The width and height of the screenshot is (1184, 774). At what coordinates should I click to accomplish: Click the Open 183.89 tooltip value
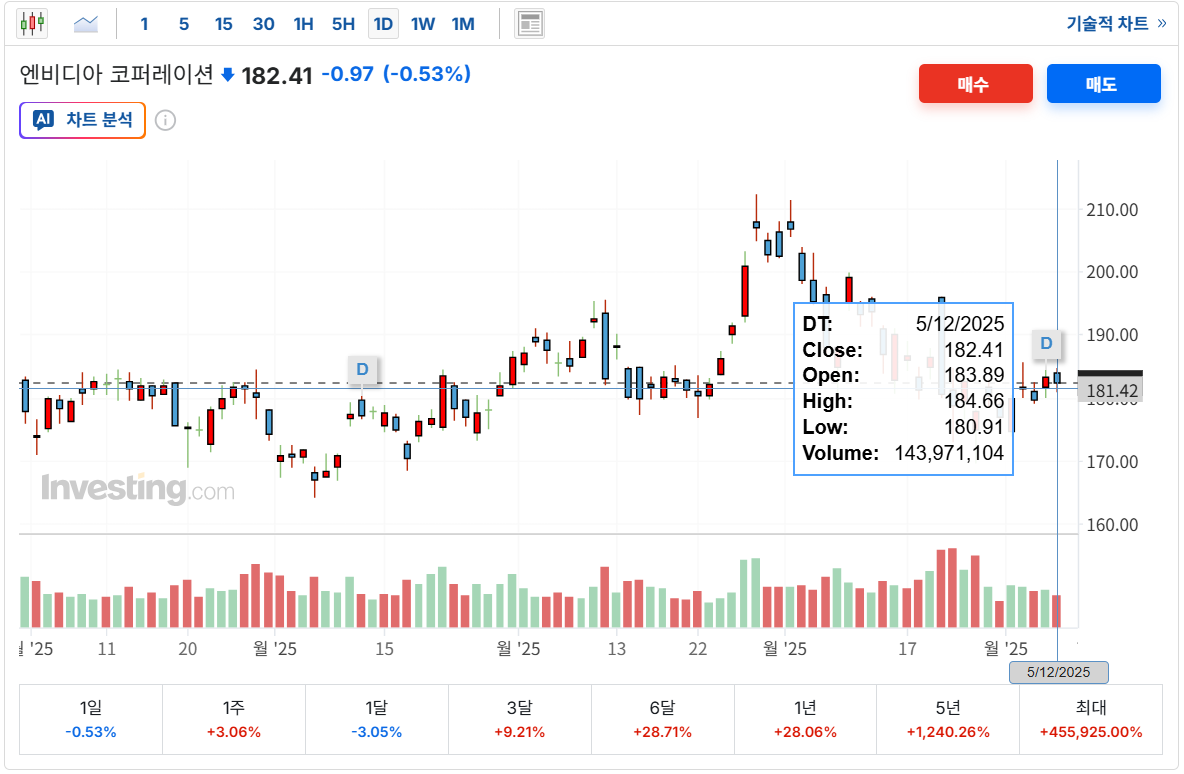(x=974, y=375)
